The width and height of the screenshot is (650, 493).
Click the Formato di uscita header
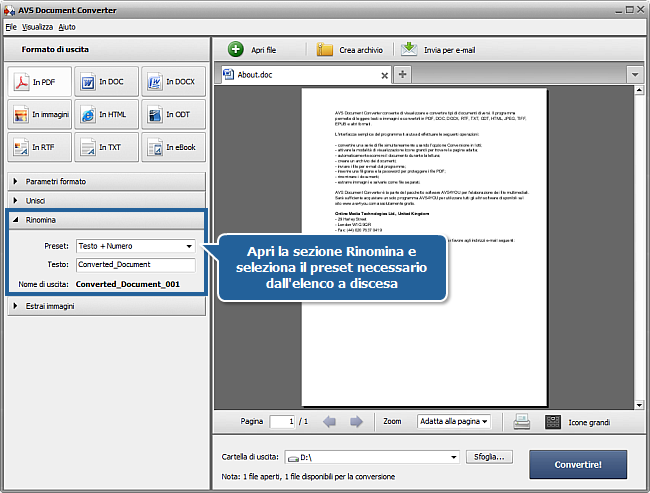click(55, 49)
